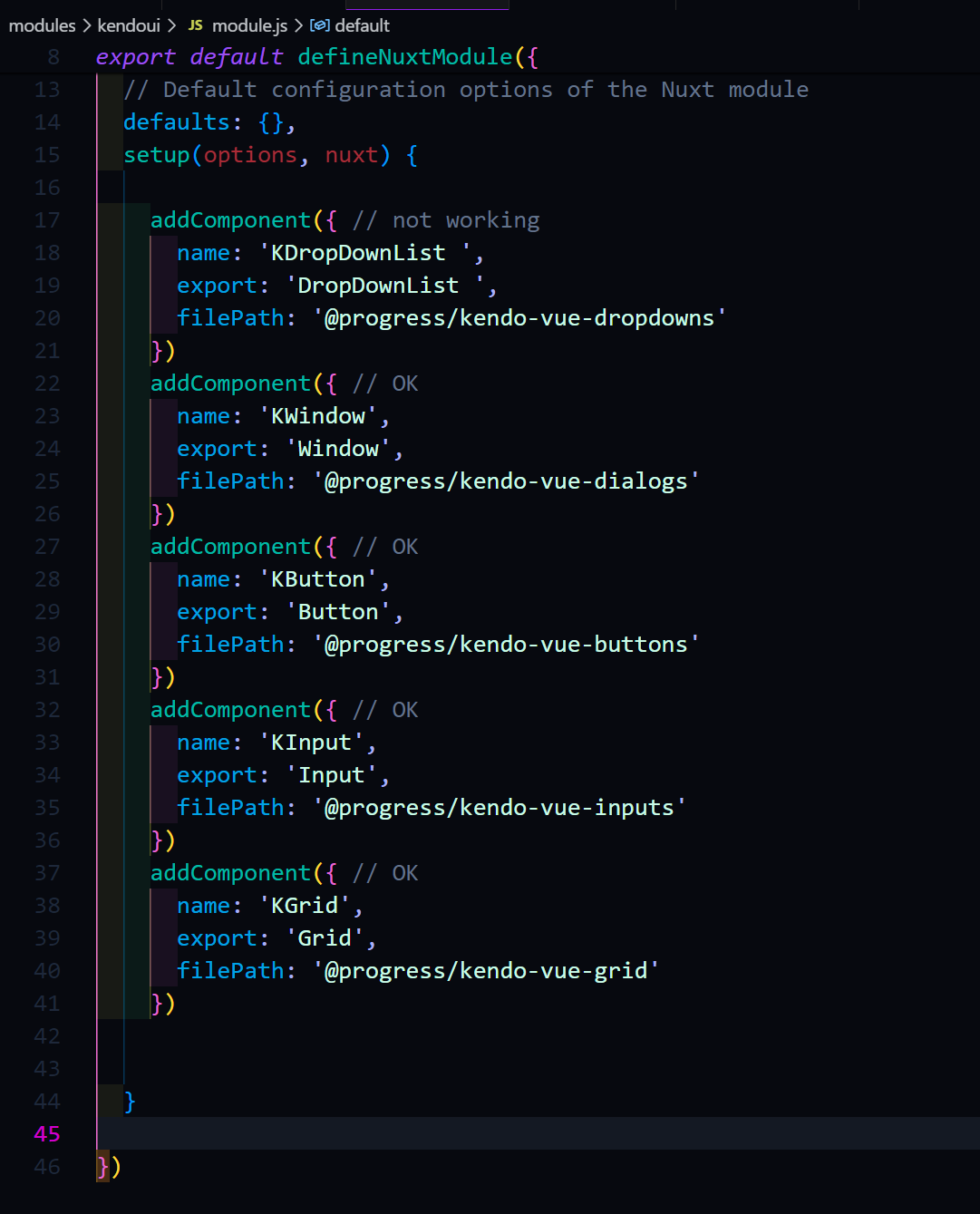Select the 'module.js' breadcrumb item
980x1214 pixels.
tap(249, 25)
